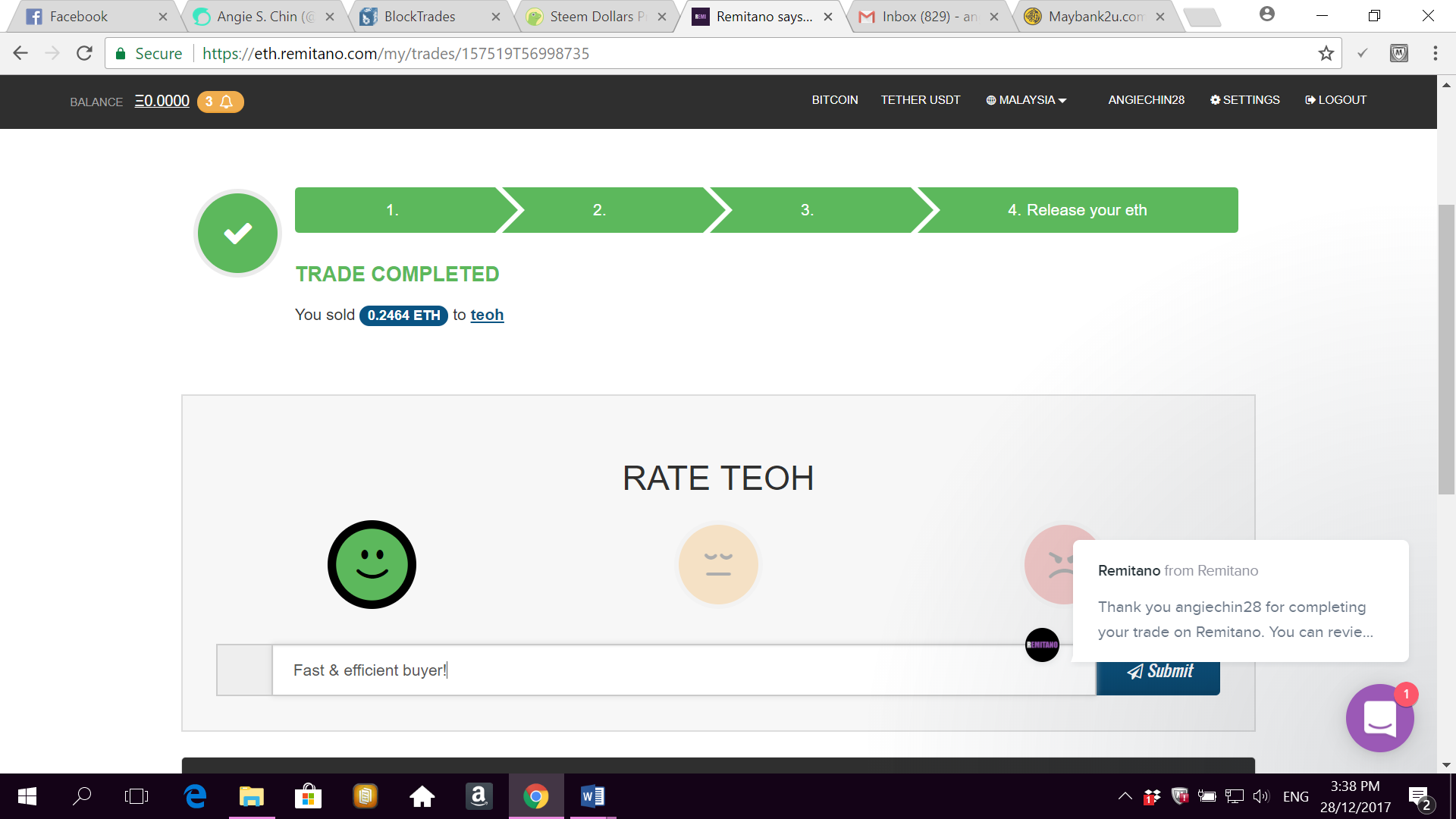Viewport: 1456px width, 819px height.
Task: Open the BITCOIN menu item
Action: pos(835,100)
